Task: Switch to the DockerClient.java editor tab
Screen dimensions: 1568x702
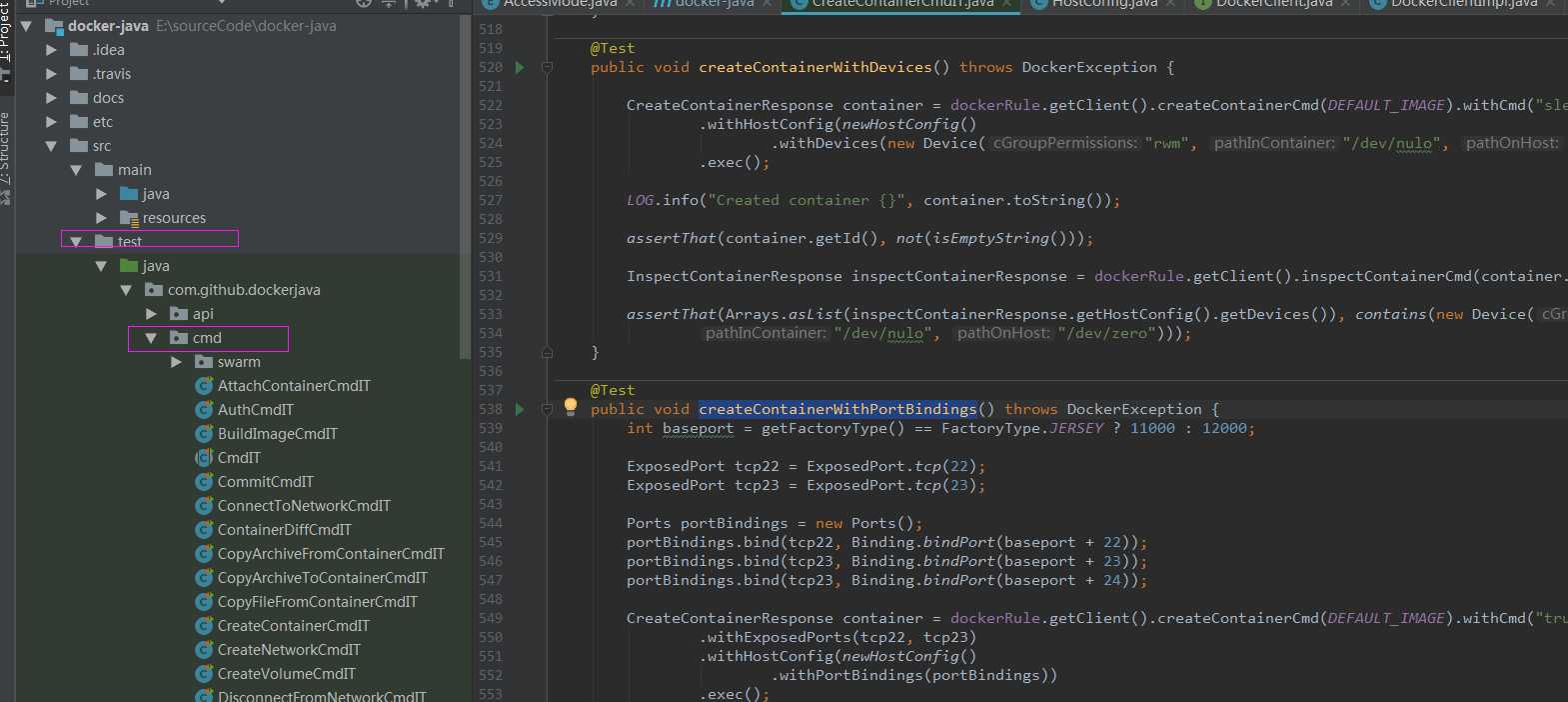Action: coord(1275,4)
